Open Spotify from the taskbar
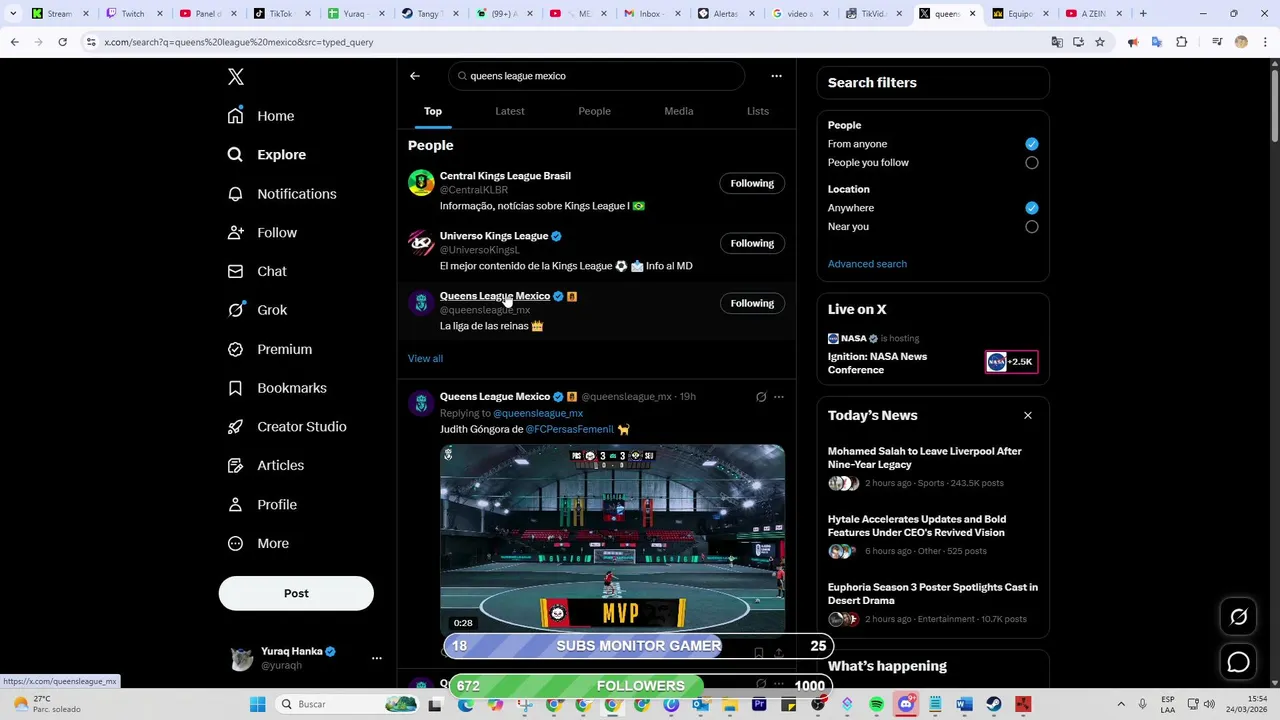Viewport: 1280px width, 720px height. 877,704
